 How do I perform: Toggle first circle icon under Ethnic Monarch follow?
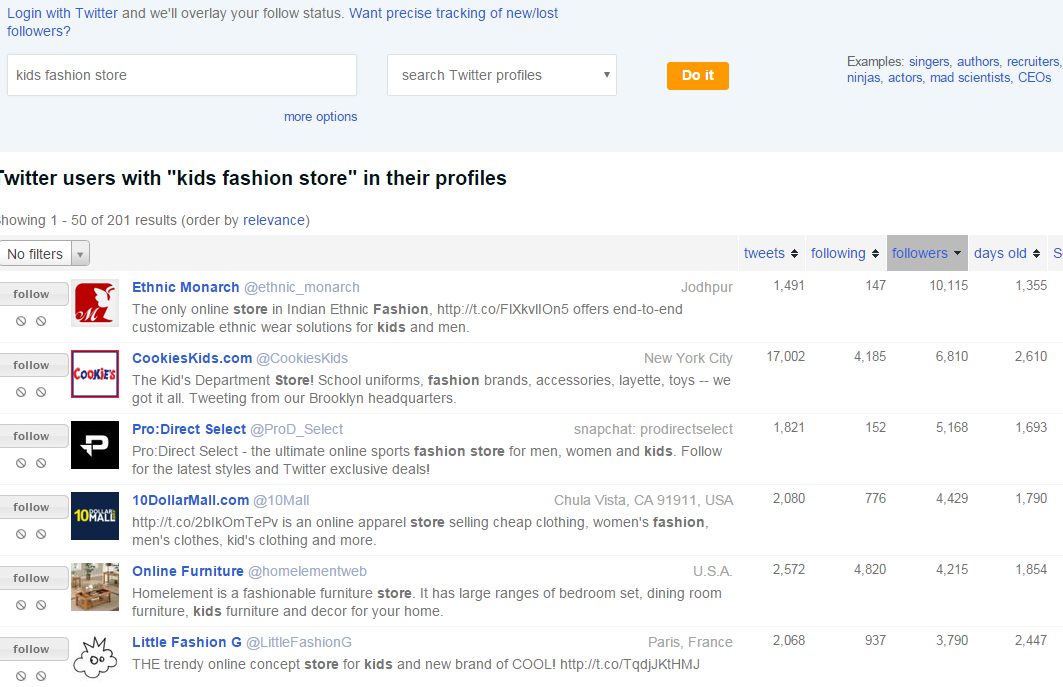click(21, 321)
